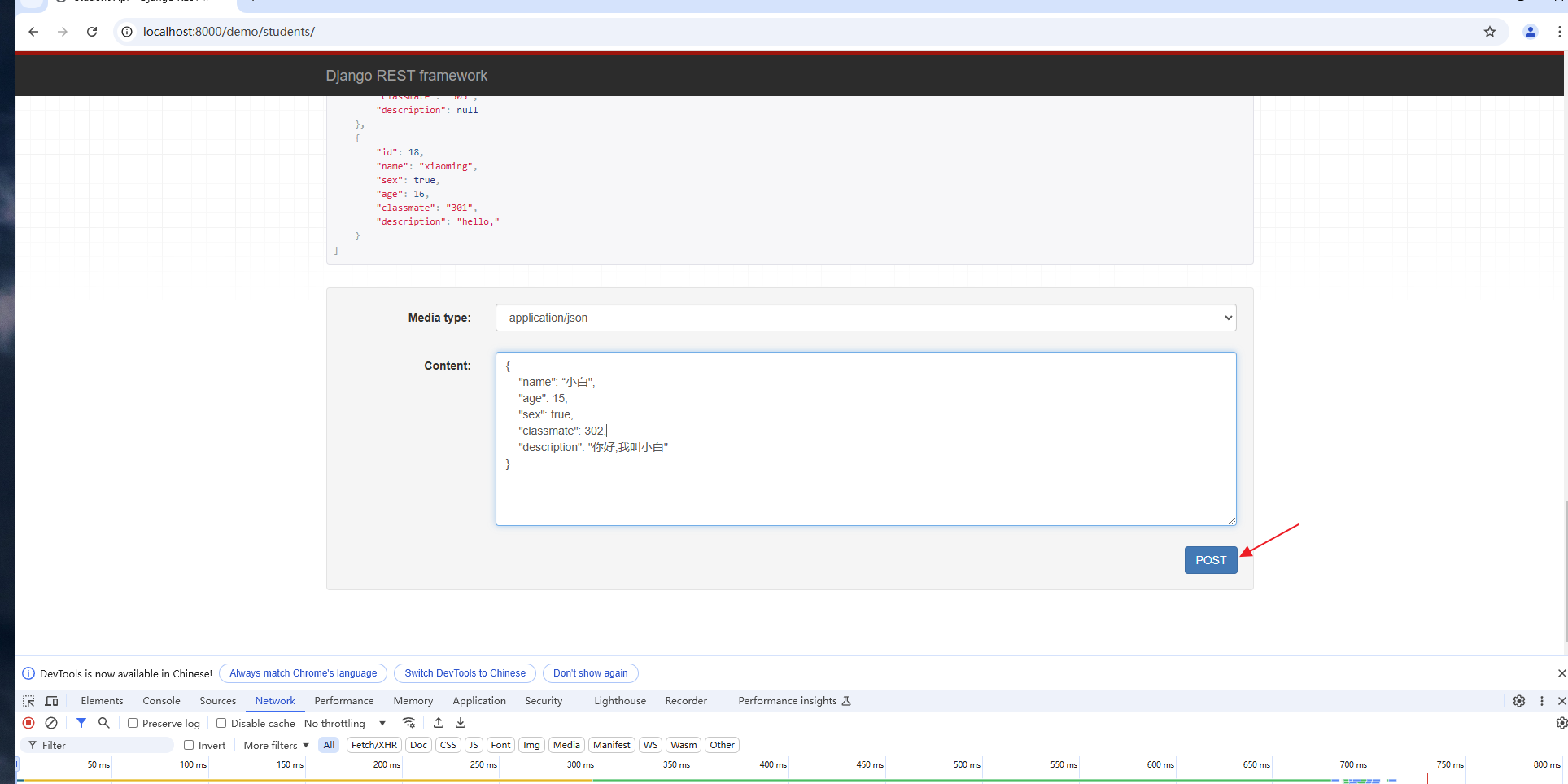Open the Security tab

[544, 701]
